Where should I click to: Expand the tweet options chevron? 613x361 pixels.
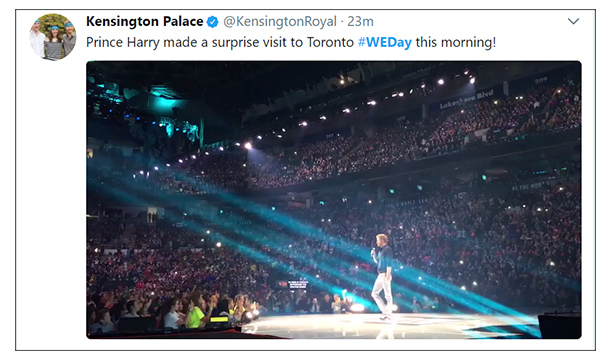tap(573, 21)
